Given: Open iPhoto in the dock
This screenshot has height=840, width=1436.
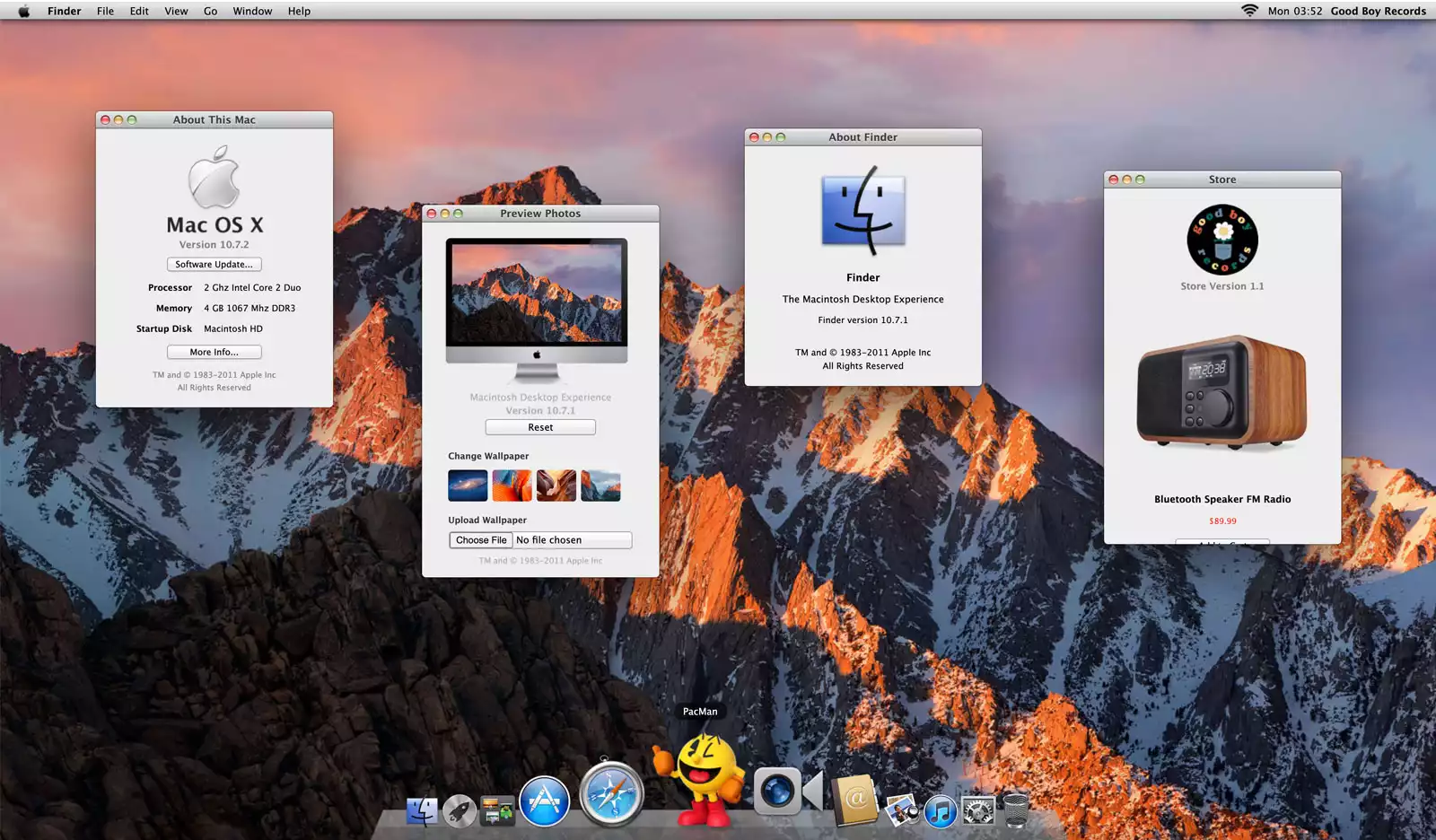Looking at the screenshot, I should [901, 810].
